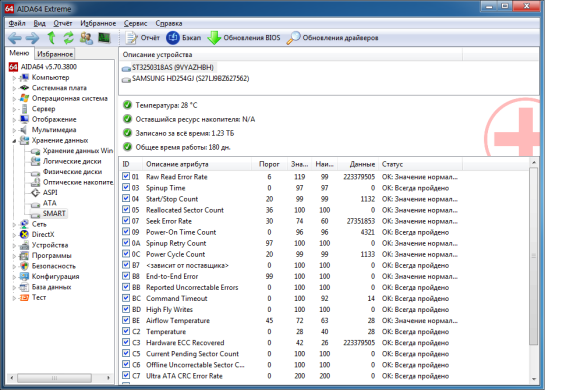Viewport: 587px width, 390px height.
Task: Sort by Данные column header
Action: (x=358, y=164)
